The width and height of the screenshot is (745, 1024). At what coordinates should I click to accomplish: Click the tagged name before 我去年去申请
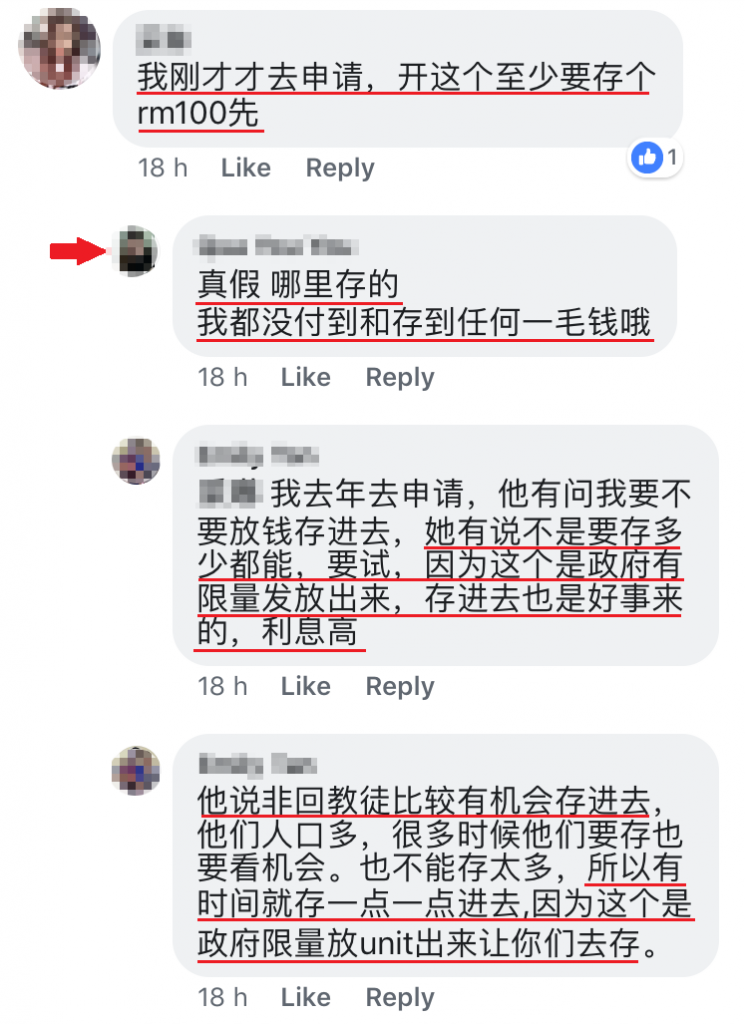click(x=230, y=493)
